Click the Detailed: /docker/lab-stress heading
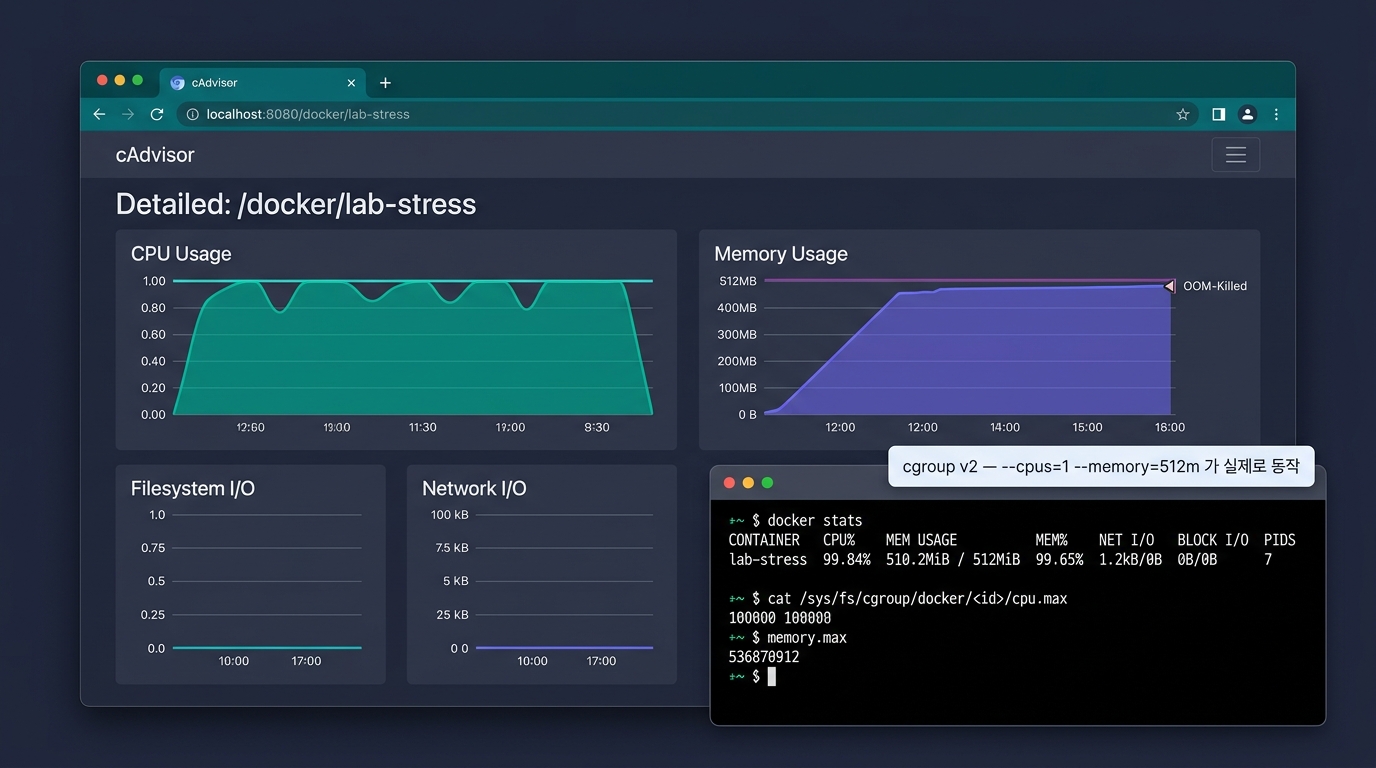The image size is (1376, 768). [x=296, y=204]
